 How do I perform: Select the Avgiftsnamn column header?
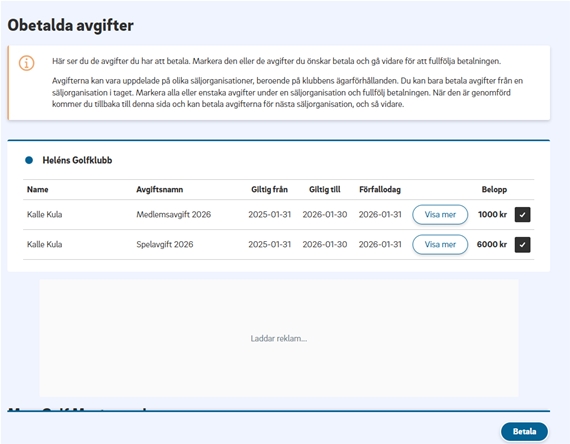tap(160, 189)
